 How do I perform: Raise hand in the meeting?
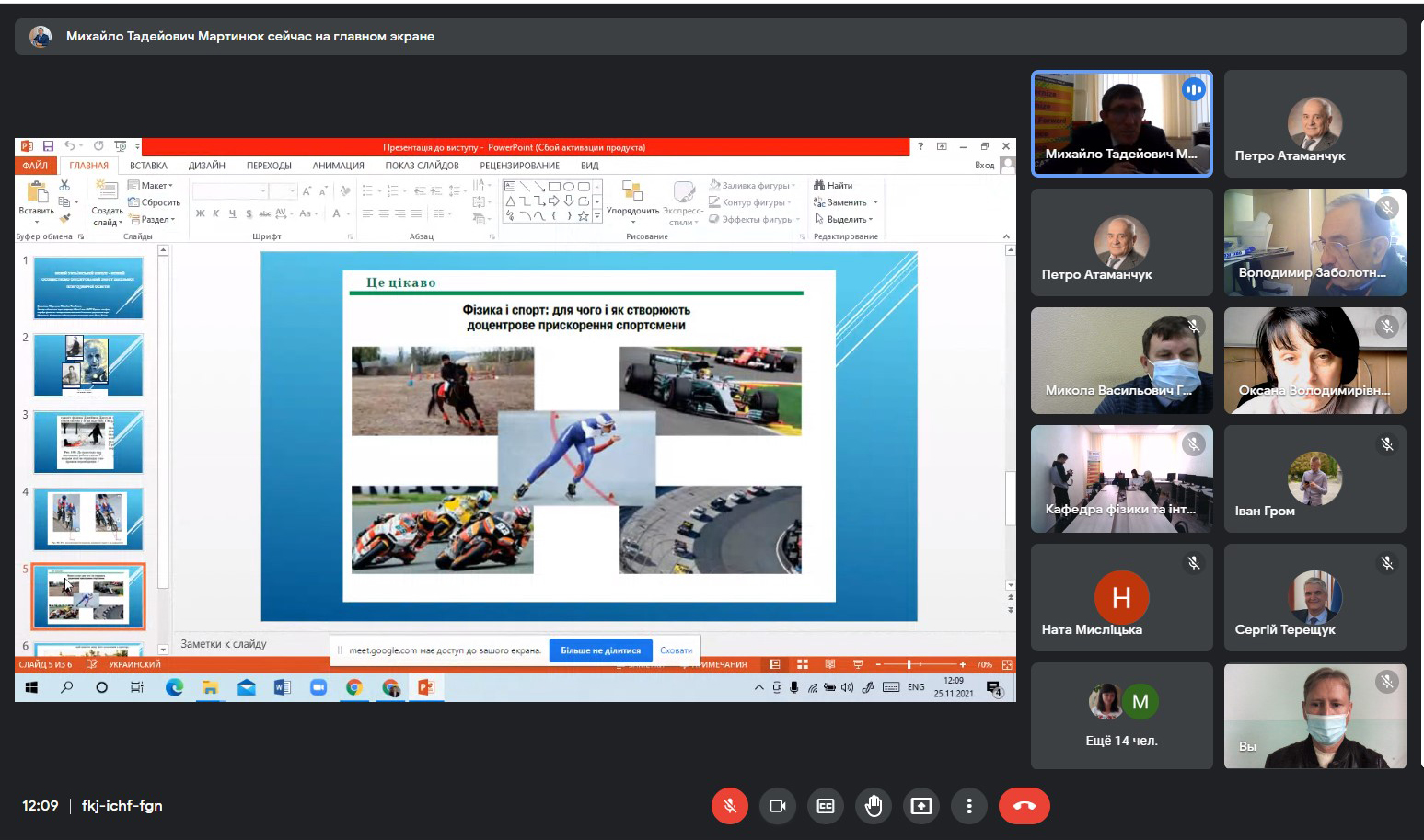pos(874,806)
